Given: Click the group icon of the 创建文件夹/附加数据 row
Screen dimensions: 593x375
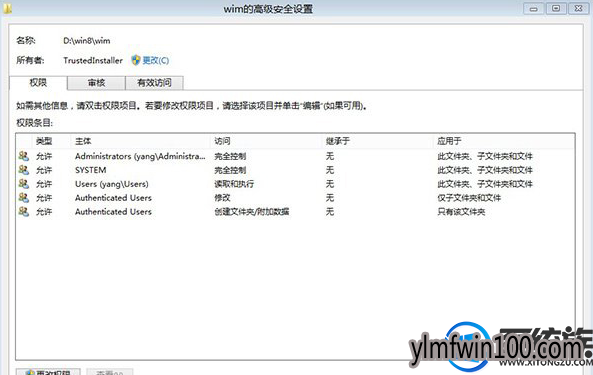Looking at the screenshot, I should [x=23, y=211].
